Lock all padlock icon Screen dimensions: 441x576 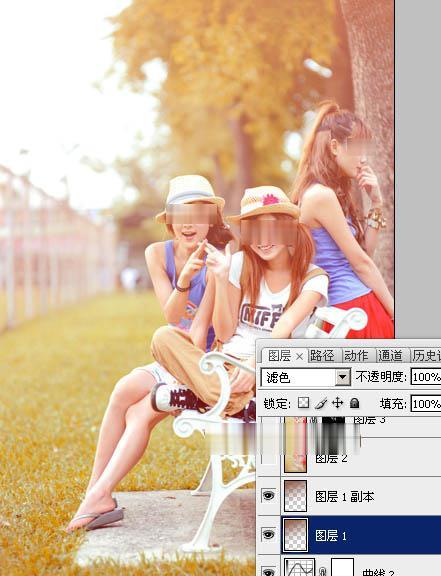point(354,403)
